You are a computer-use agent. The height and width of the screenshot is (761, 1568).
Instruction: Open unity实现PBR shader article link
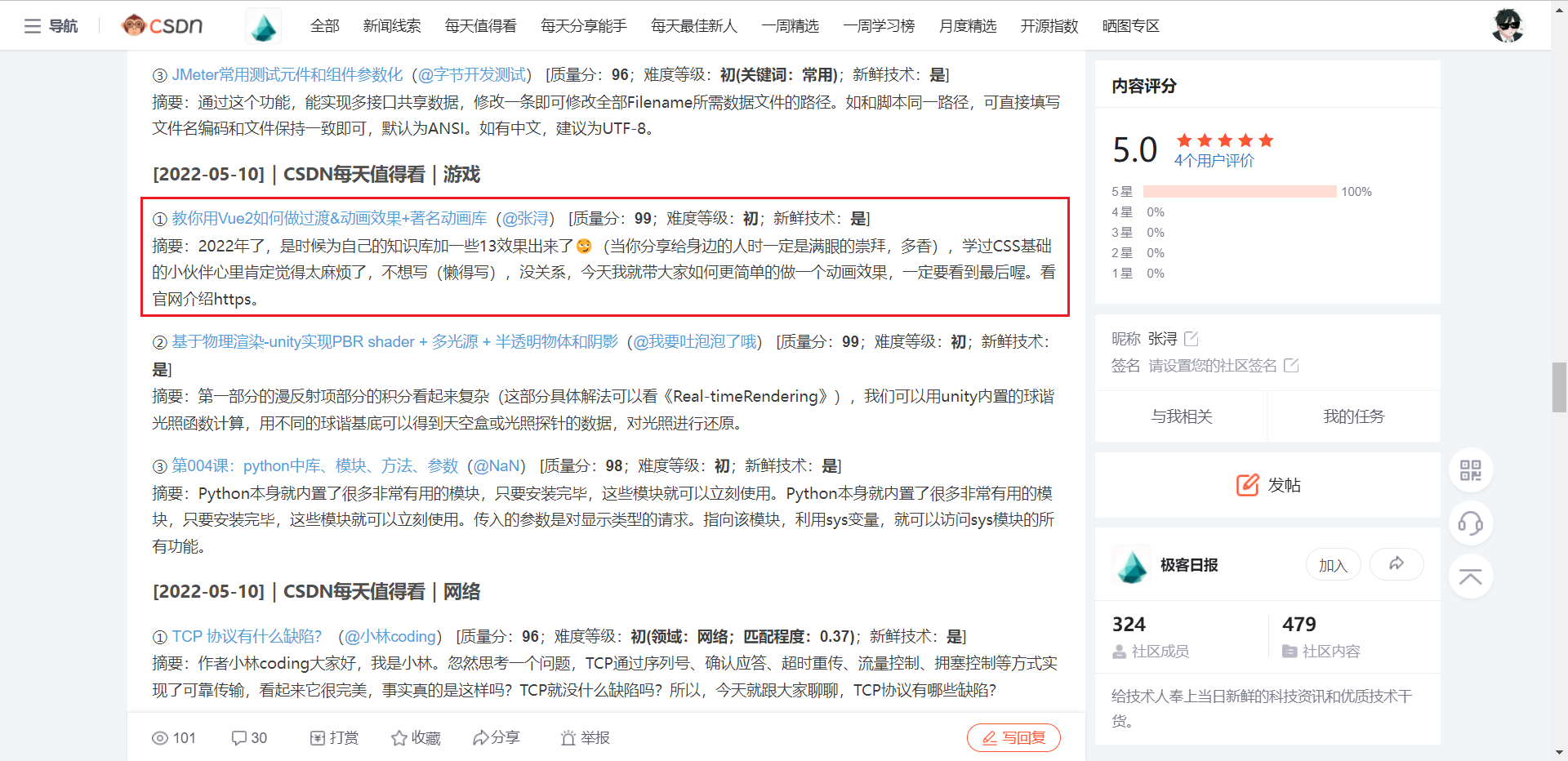(x=395, y=342)
